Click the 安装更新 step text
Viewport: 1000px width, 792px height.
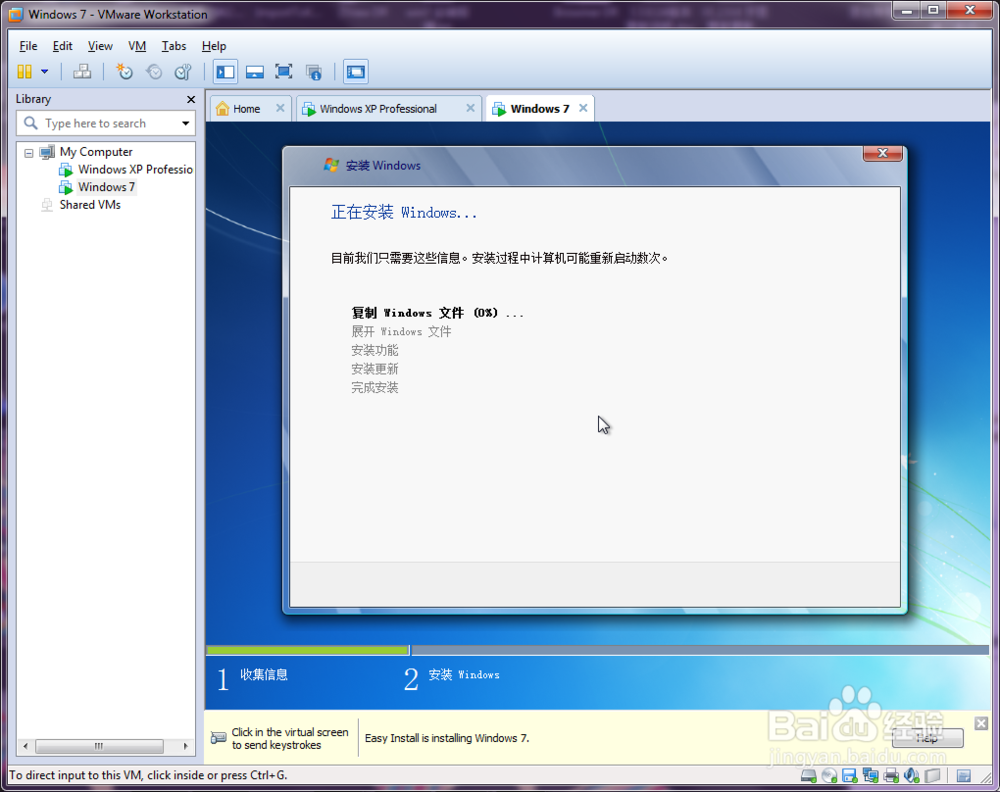pos(374,369)
